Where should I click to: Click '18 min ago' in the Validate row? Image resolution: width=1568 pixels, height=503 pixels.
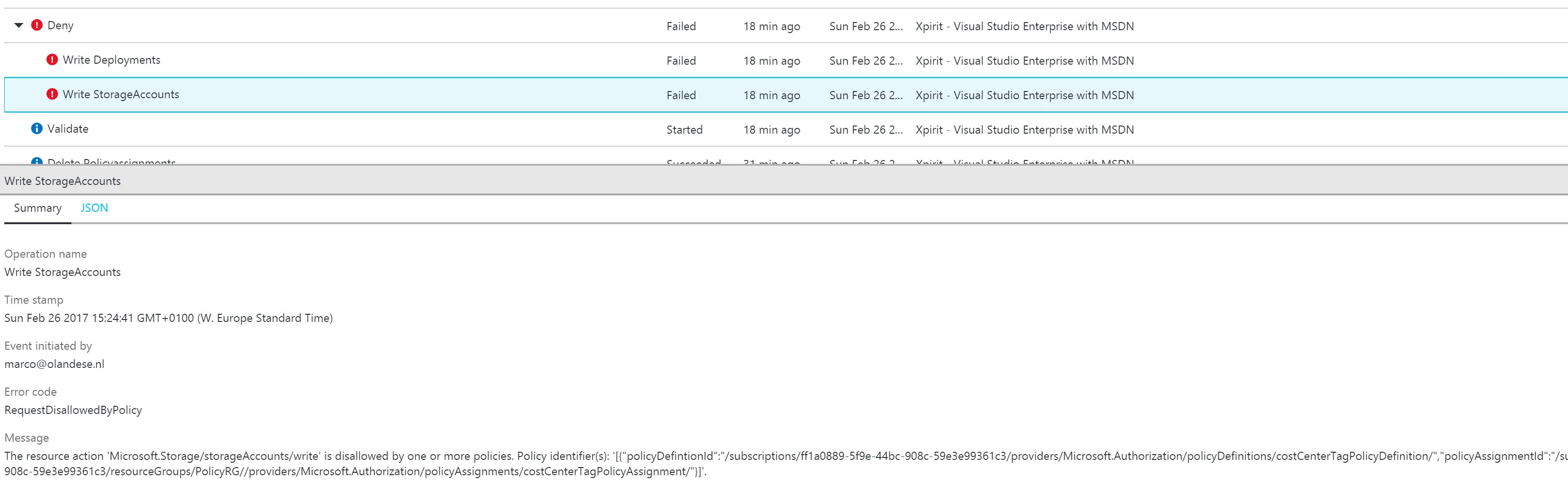pos(772,129)
